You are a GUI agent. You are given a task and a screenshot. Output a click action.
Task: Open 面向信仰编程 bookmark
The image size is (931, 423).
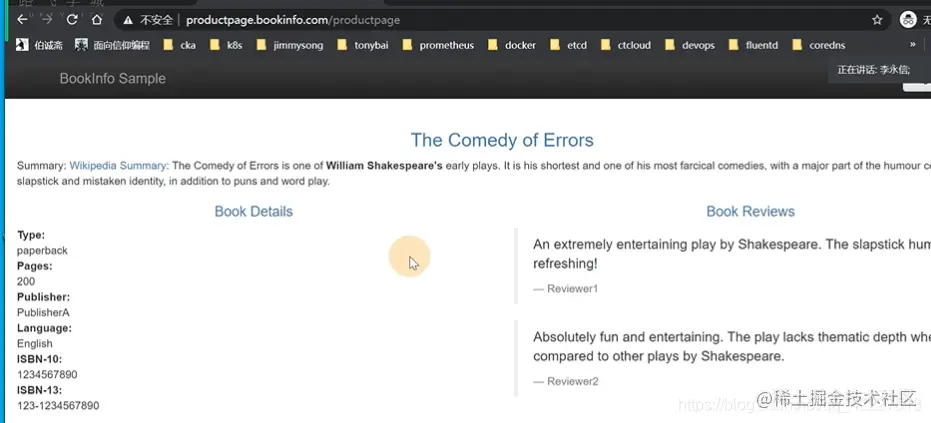click(x=113, y=45)
